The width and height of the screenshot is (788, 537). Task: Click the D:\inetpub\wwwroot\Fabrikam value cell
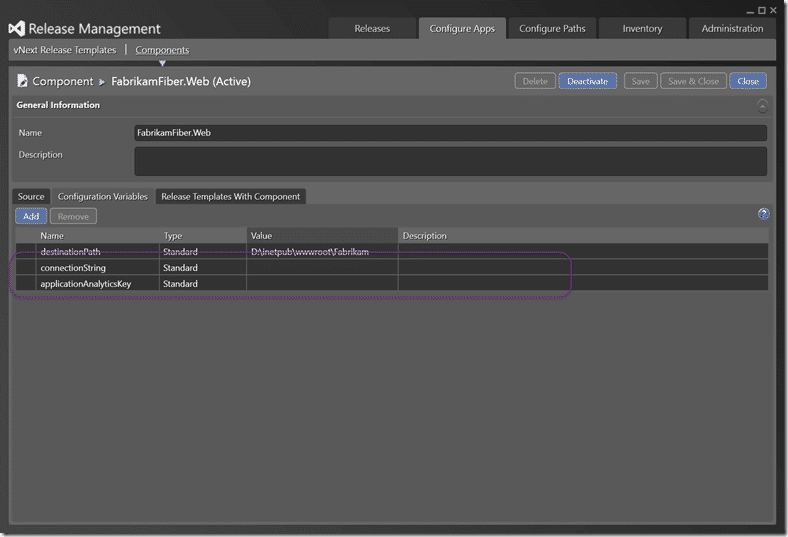point(322,252)
